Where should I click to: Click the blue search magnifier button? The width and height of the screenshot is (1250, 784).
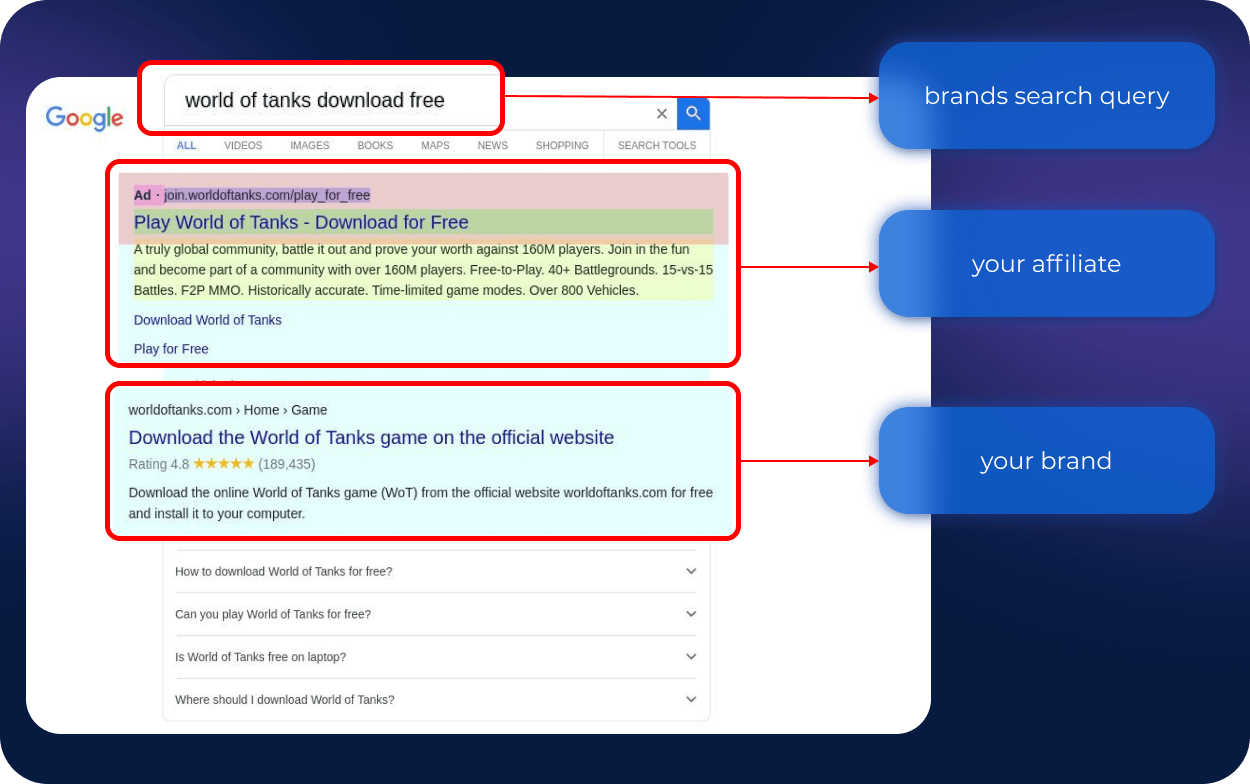(693, 114)
